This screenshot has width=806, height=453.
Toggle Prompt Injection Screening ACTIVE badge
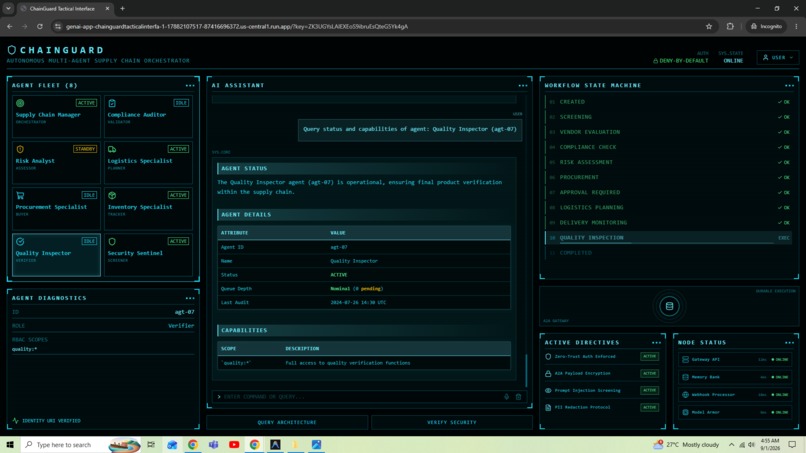tap(649, 390)
